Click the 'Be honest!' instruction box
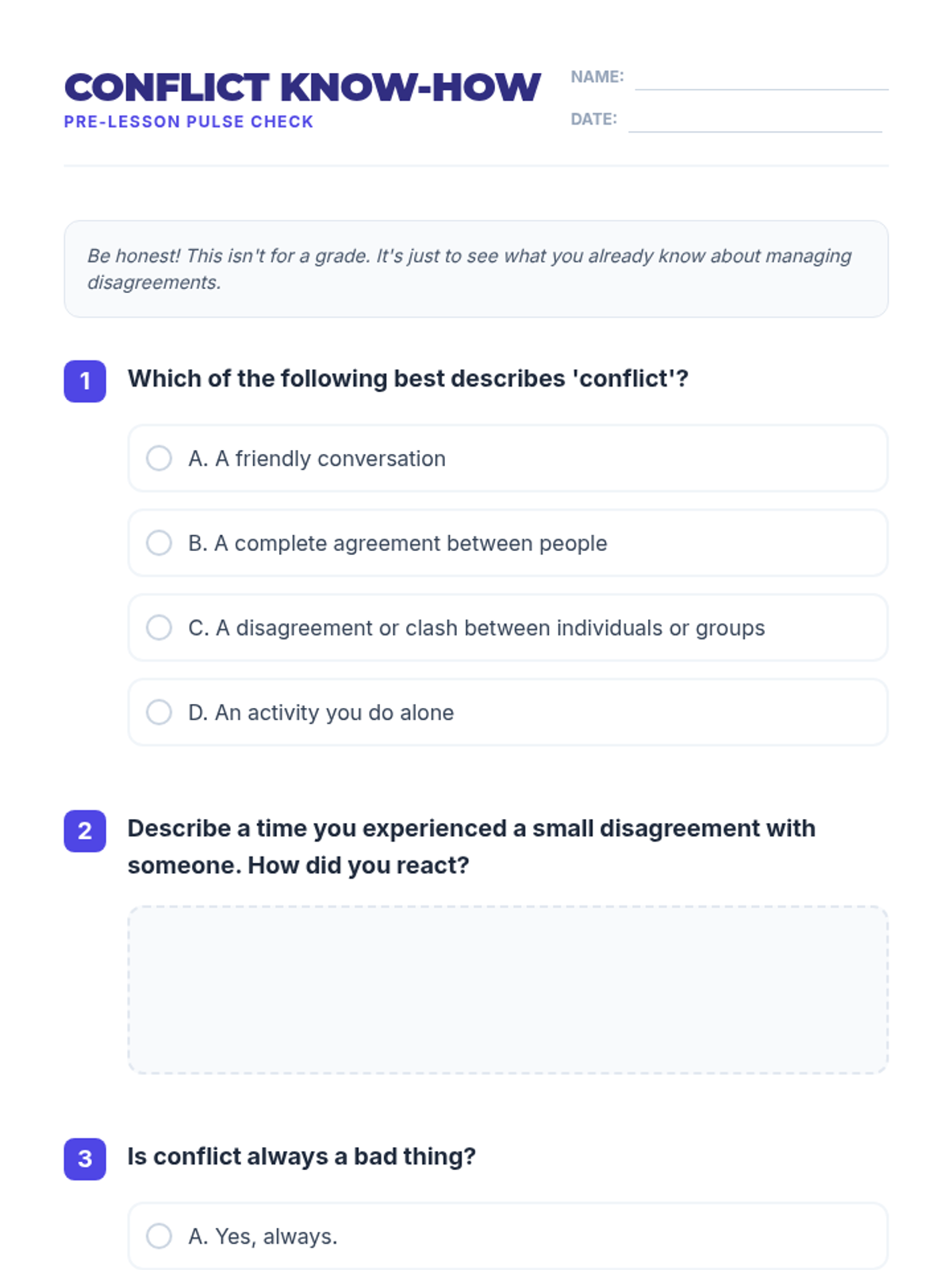Screen dimensions: 952x1270 pyautogui.click(x=476, y=269)
